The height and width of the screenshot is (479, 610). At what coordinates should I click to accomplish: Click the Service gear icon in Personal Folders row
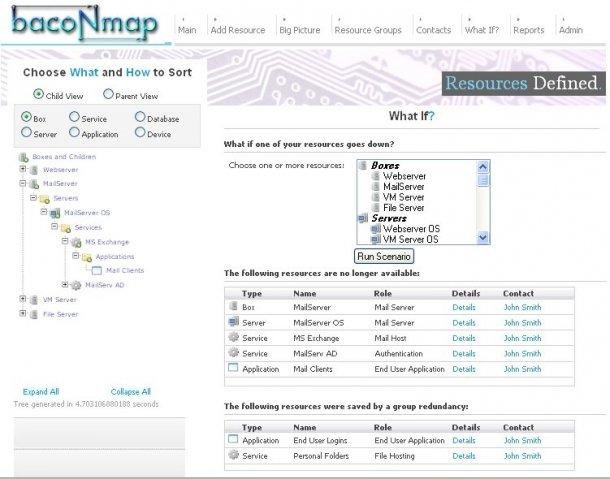click(233, 454)
